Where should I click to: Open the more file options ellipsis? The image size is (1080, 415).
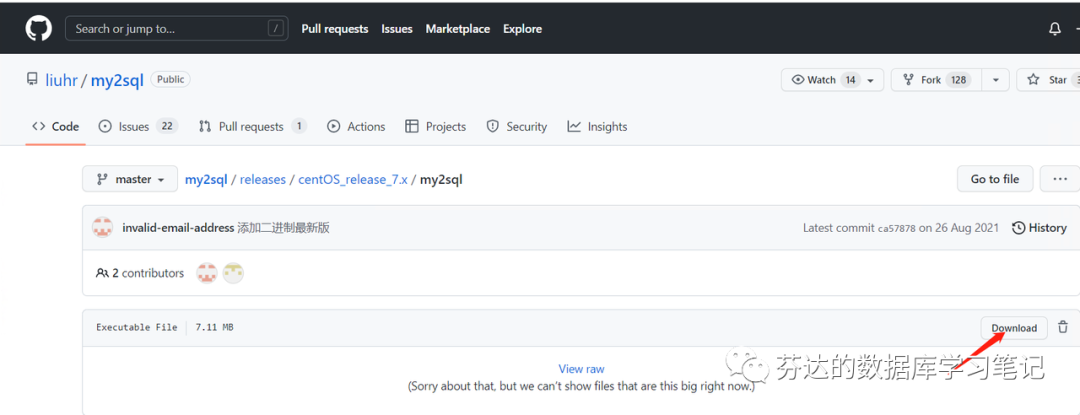click(1060, 179)
